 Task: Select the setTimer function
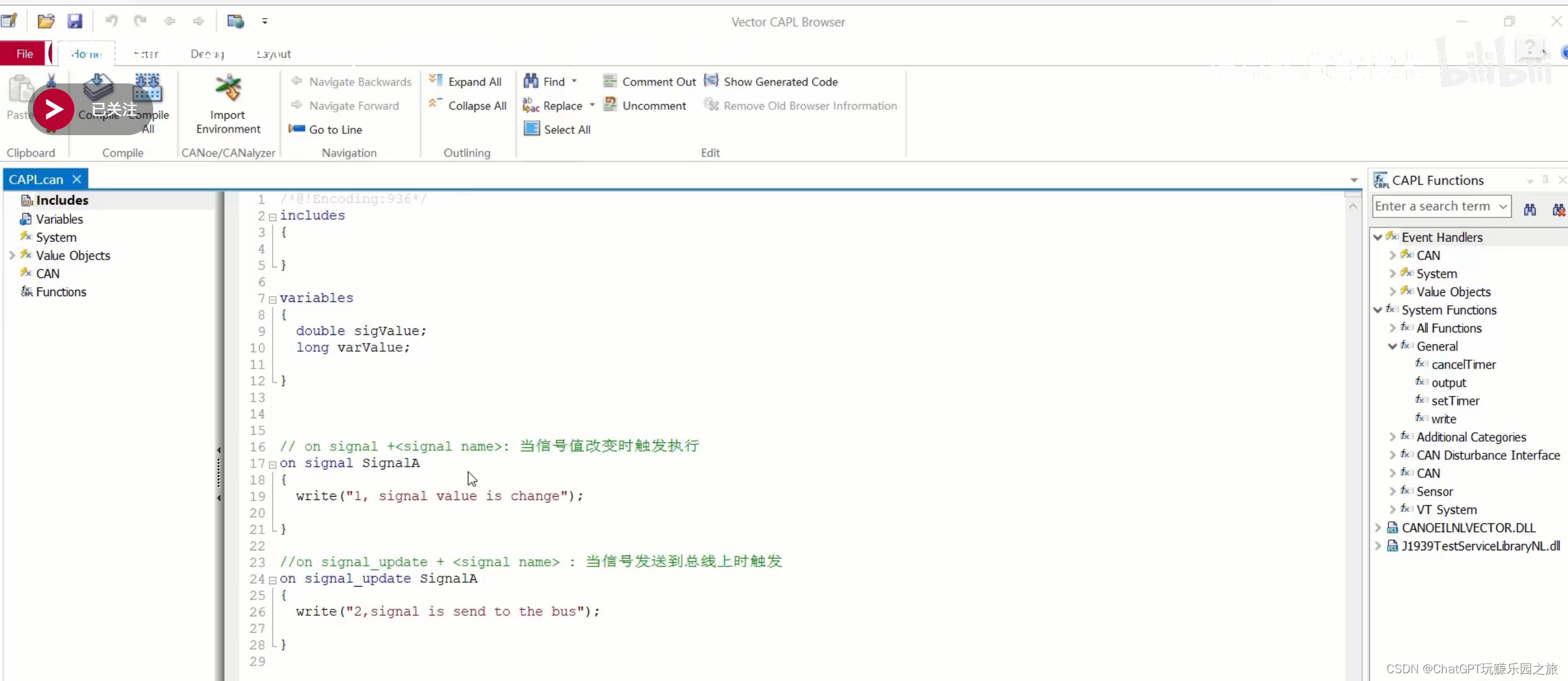(x=1455, y=401)
